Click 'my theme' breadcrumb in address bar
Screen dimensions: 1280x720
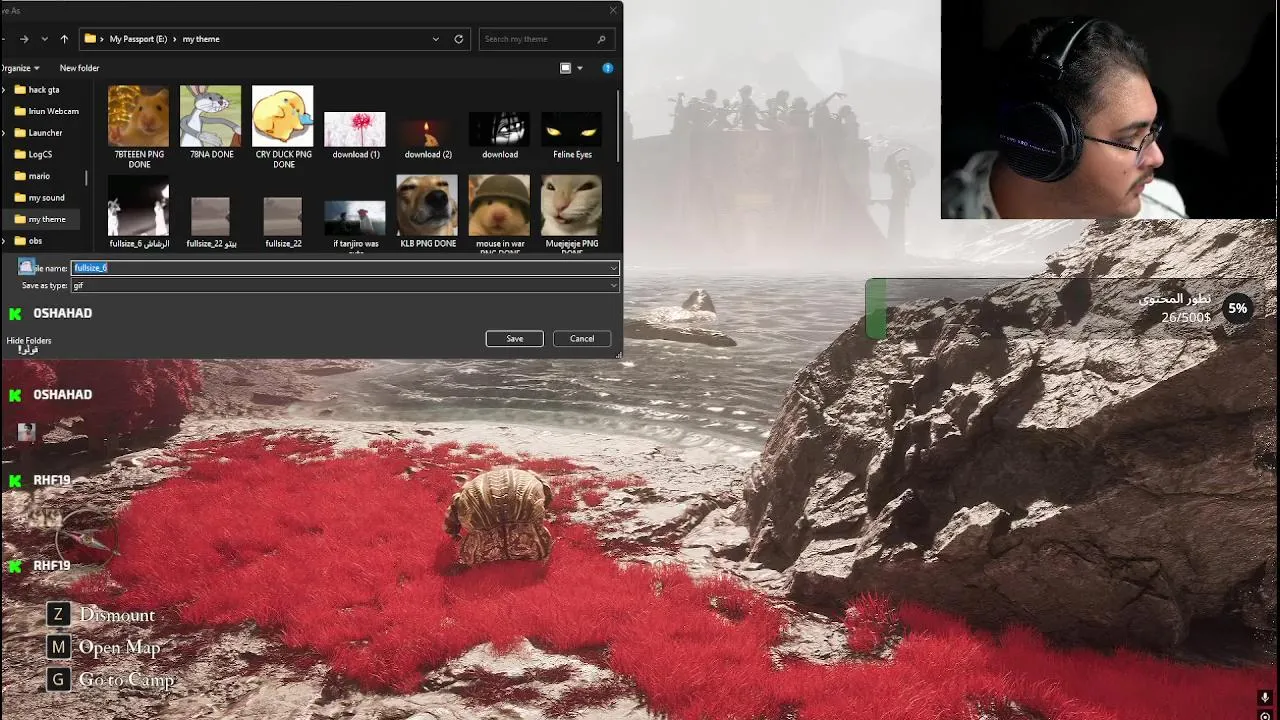click(x=201, y=39)
